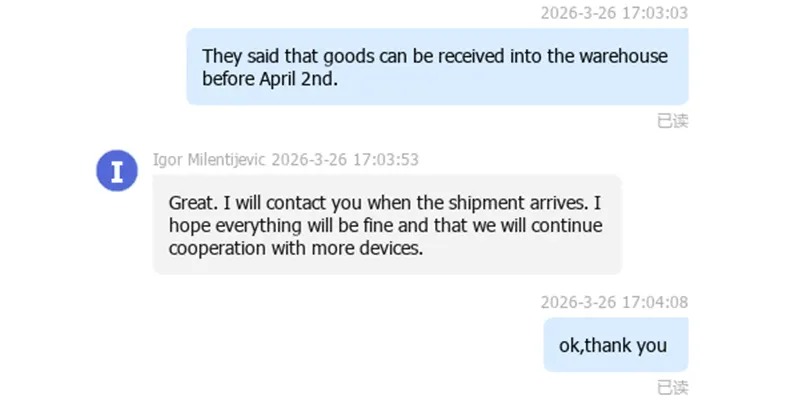The height and width of the screenshot is (400, 800).
Task: Click the read receipt below "ok,thank you"
Action: [672, 387]
